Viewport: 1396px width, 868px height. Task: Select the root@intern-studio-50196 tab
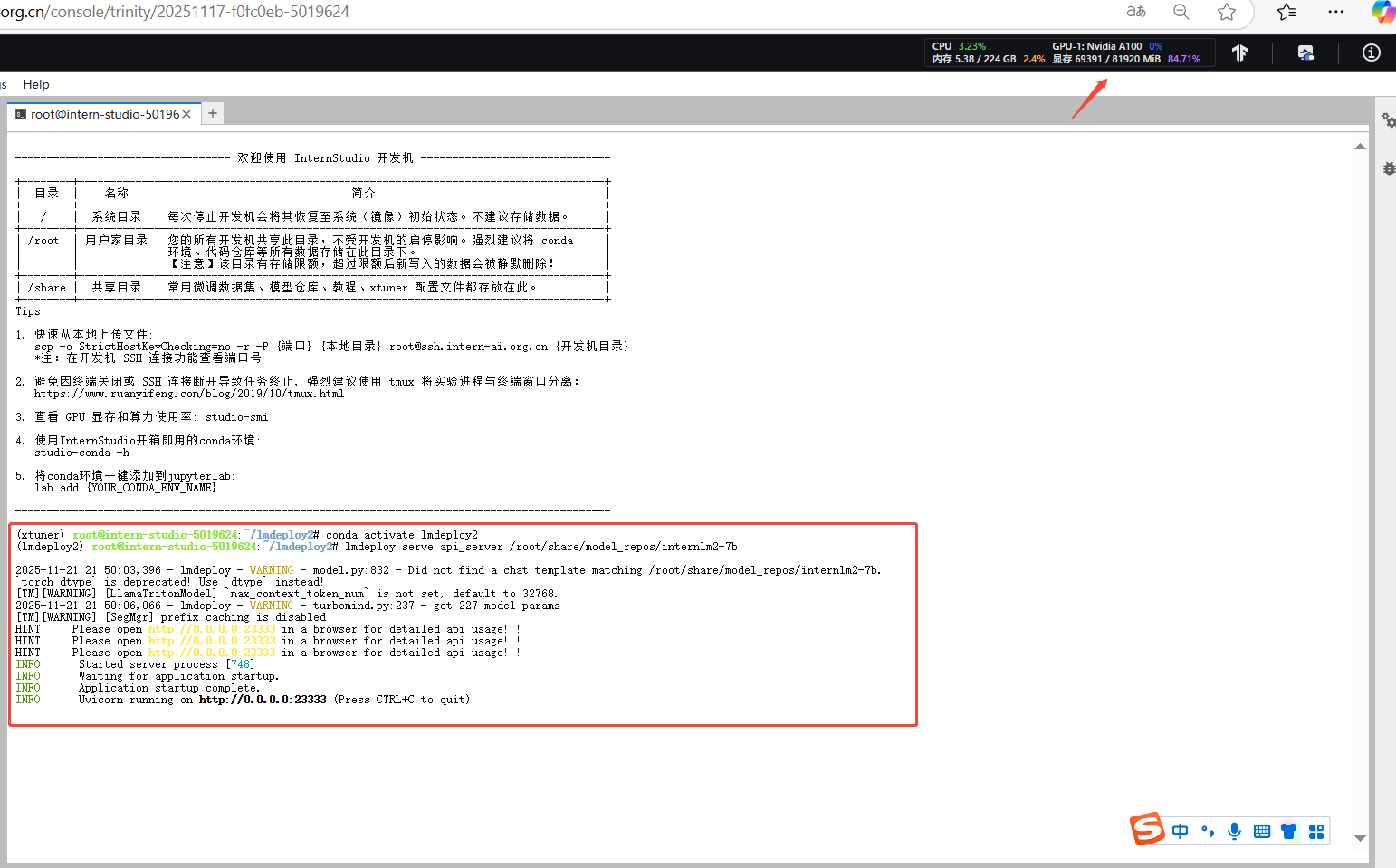(104, 114)
